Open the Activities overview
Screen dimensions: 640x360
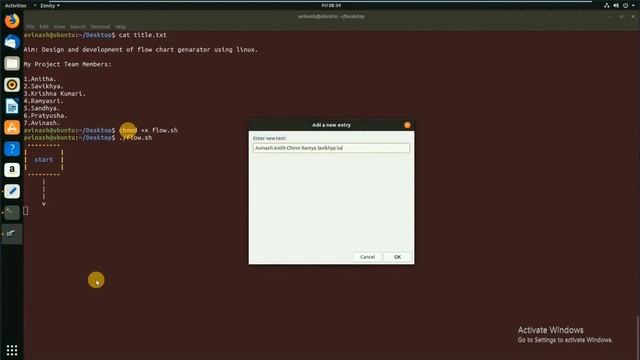pos(16,6)
